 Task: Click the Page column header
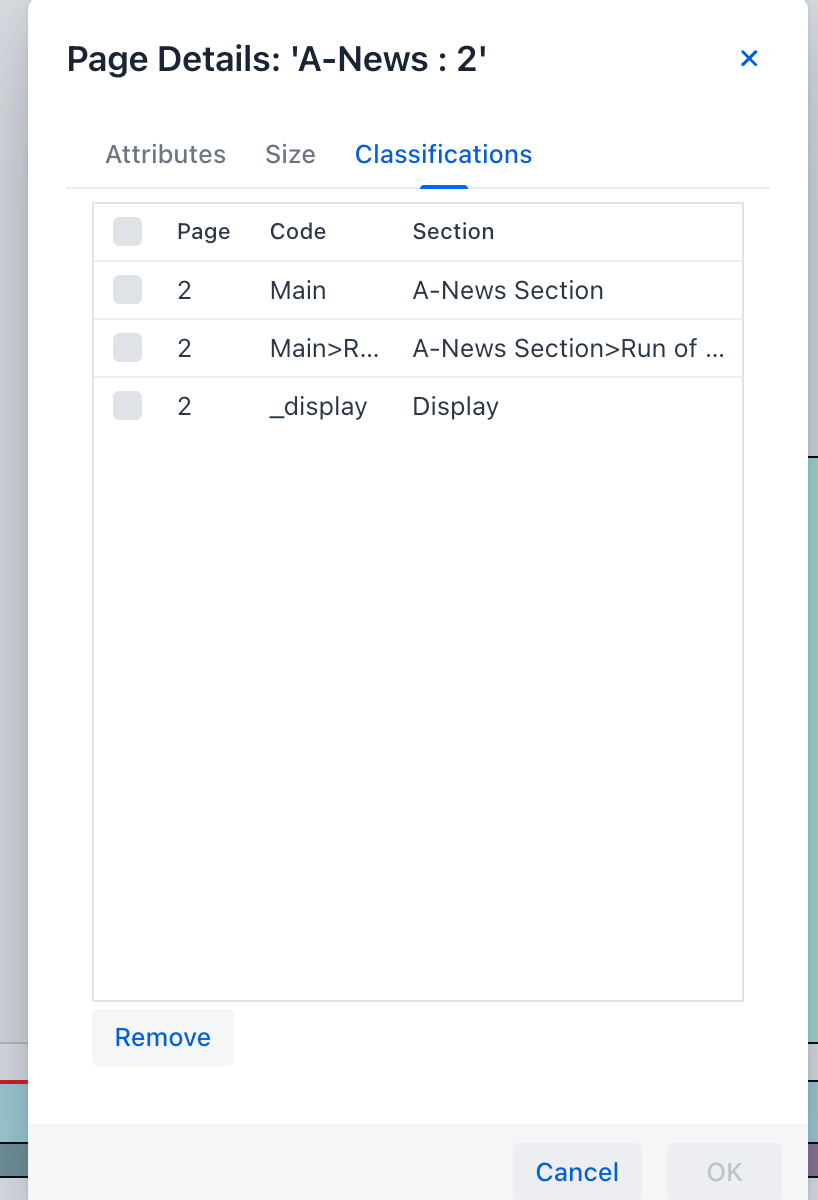click(x=204, y=232)
